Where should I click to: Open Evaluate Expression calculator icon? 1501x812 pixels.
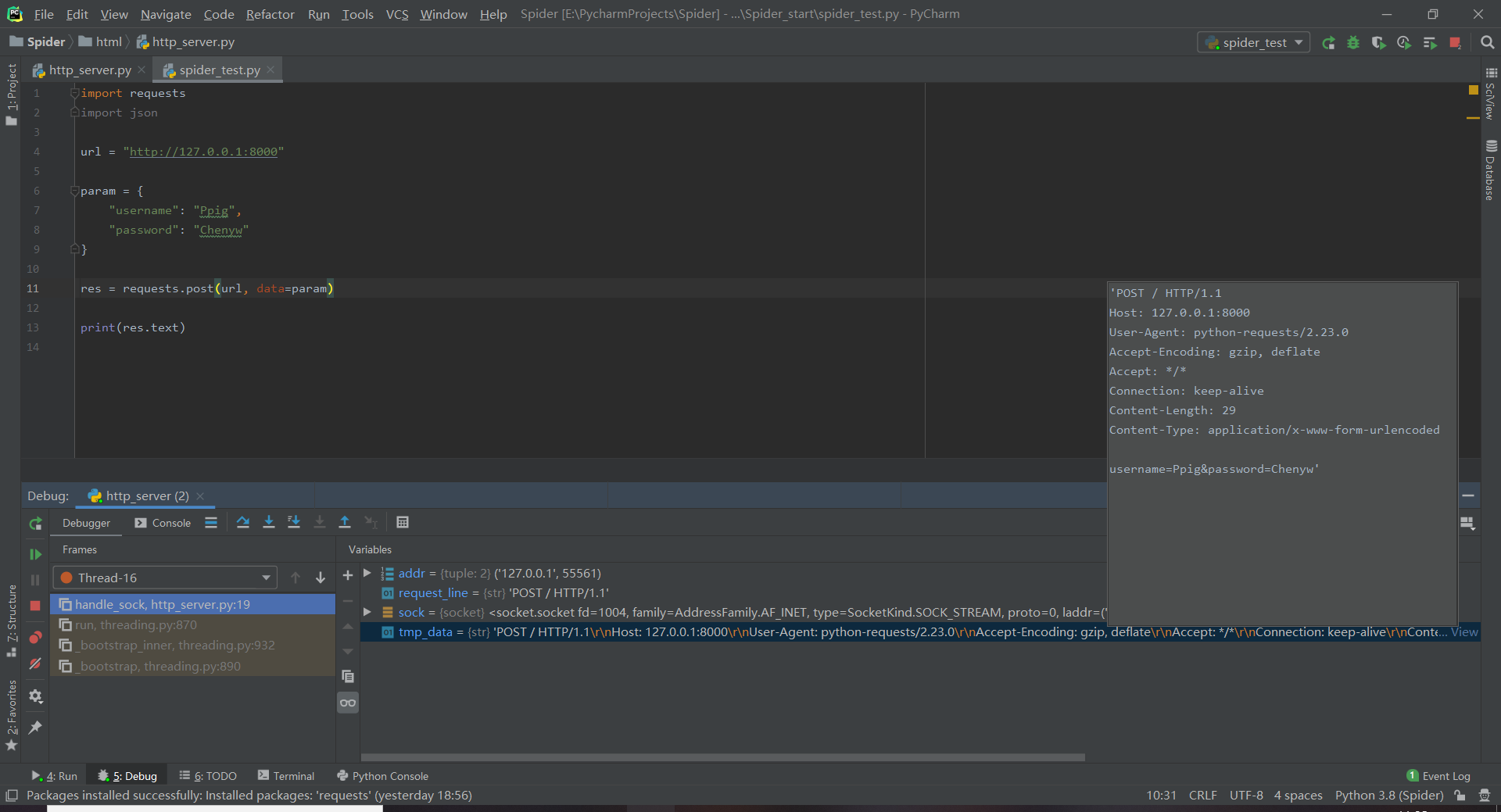(403, 522)
